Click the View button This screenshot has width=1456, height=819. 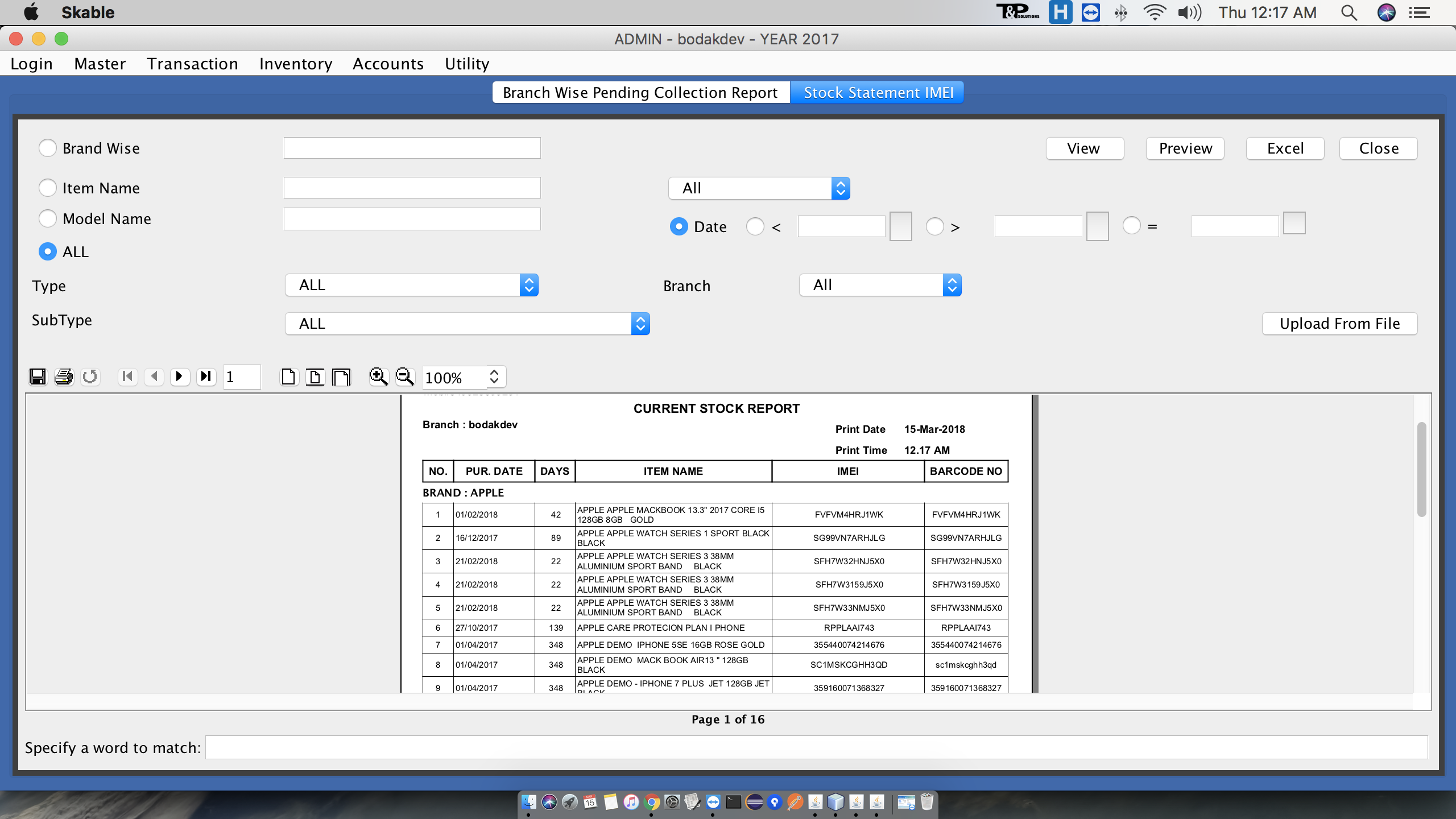point(1085,148)
